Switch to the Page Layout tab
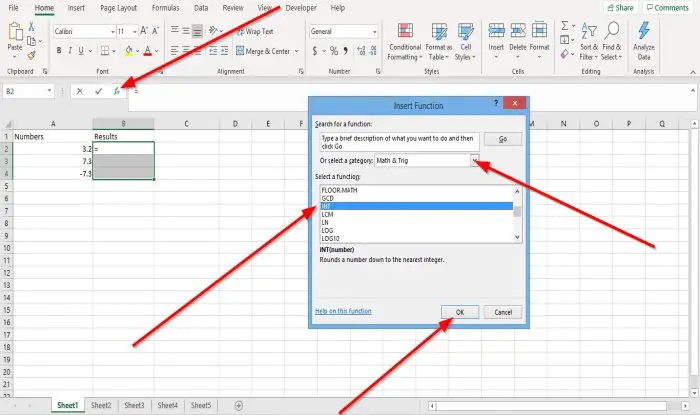Viewport: 700px width, 415px height. [118, 8]
